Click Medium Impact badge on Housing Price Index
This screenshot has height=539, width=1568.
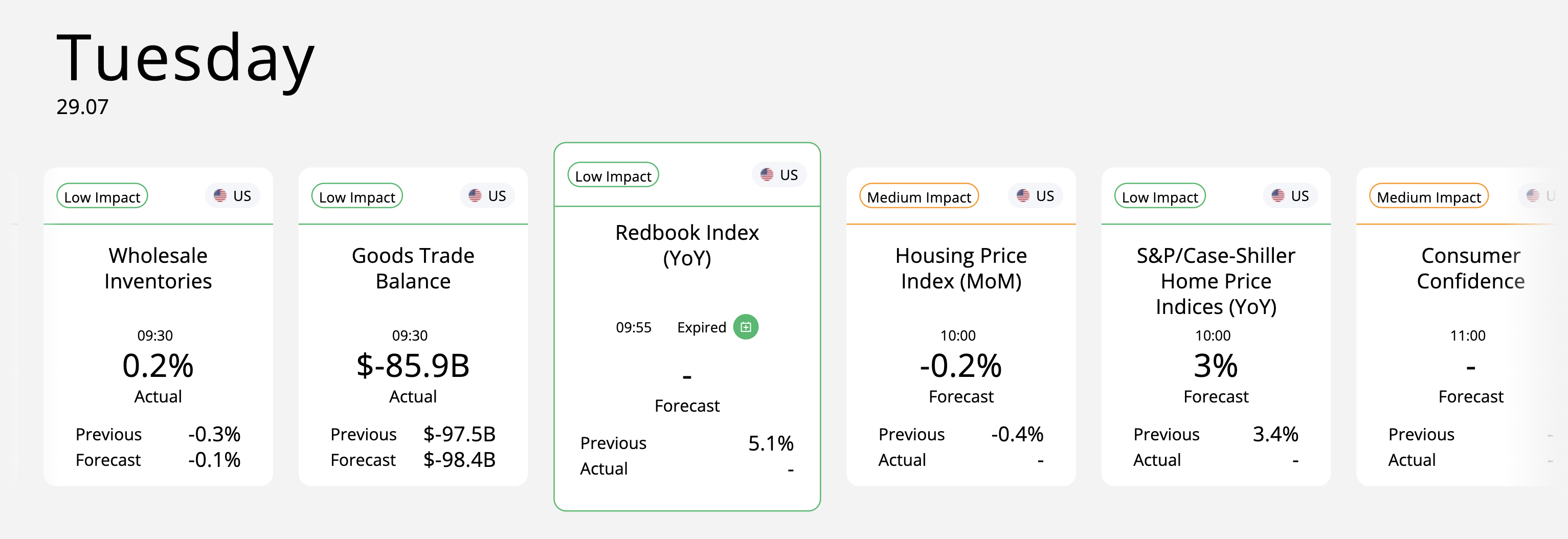[919, 196]
